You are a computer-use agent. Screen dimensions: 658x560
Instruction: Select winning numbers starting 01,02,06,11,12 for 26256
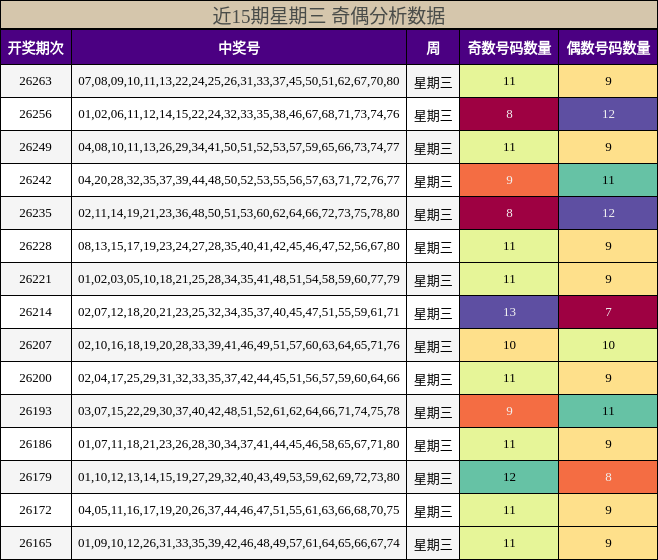coord(239,114)
